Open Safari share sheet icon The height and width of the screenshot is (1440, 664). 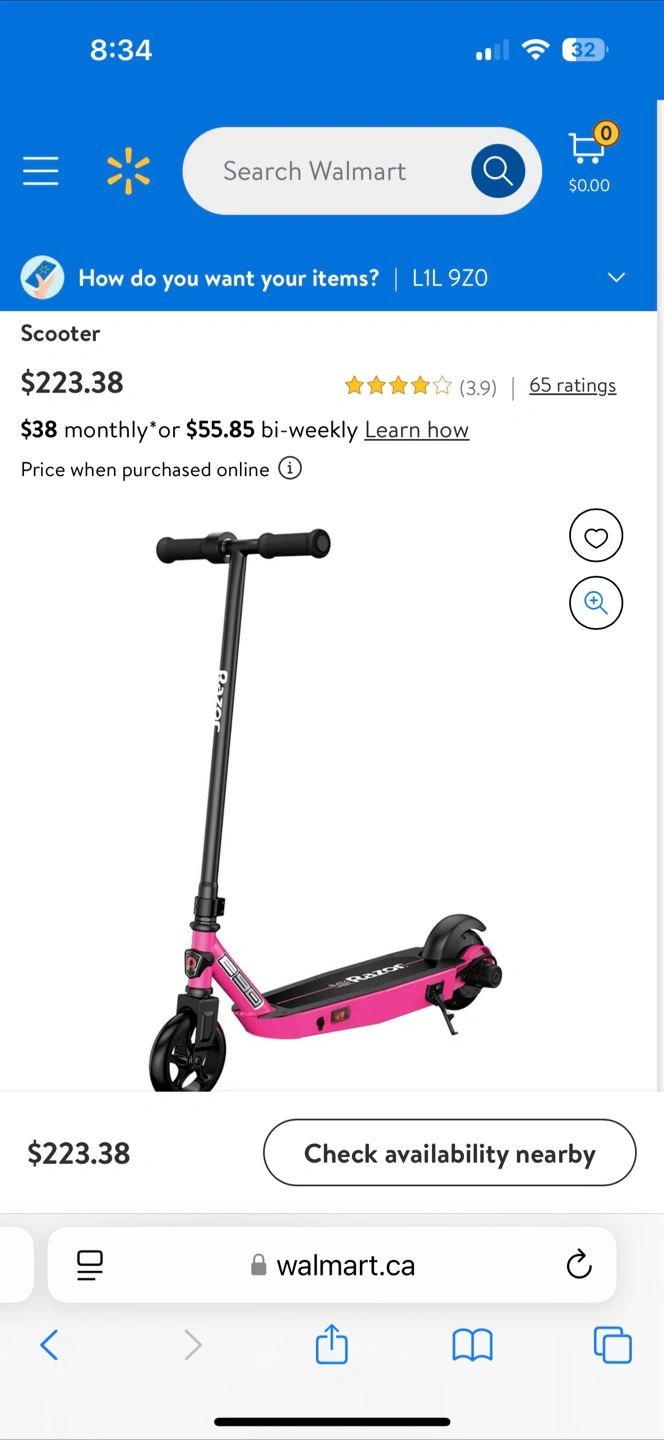[x=332, y=1344]
